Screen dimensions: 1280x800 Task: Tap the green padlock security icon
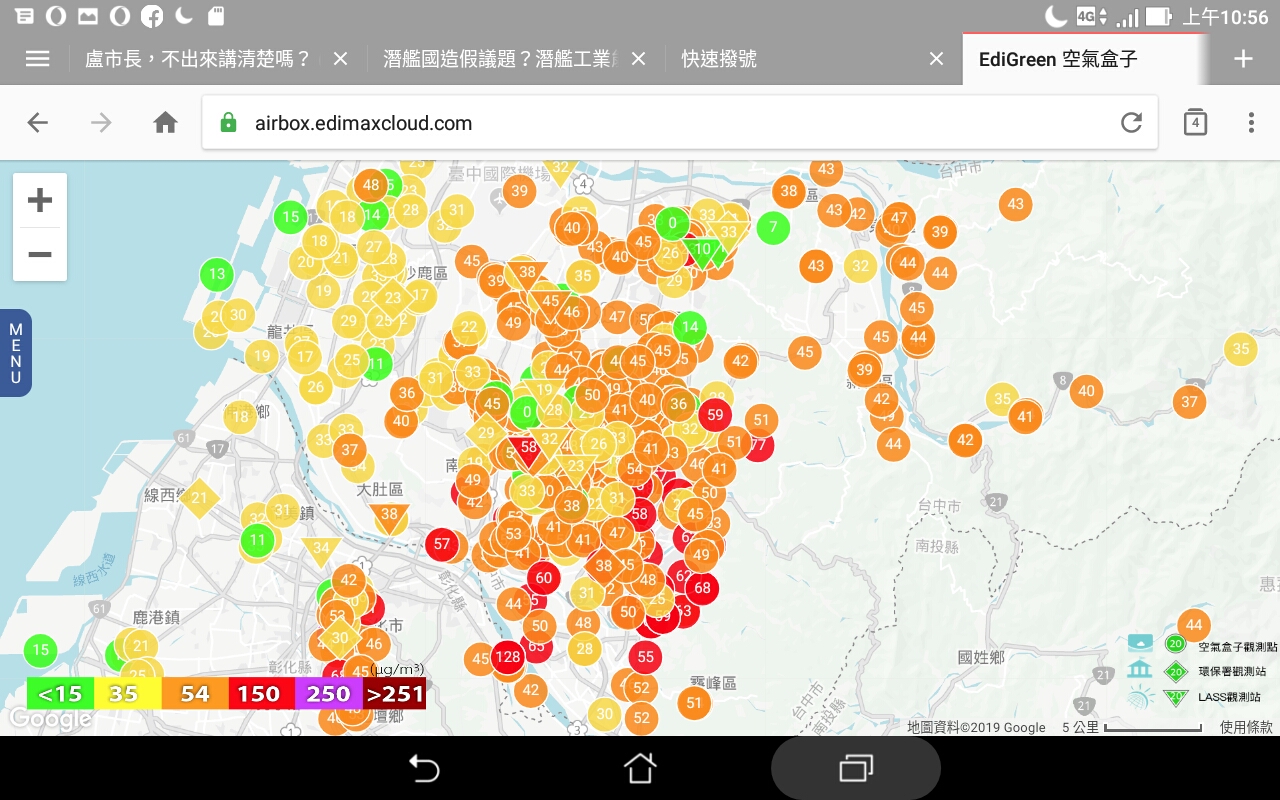[228, 123]
